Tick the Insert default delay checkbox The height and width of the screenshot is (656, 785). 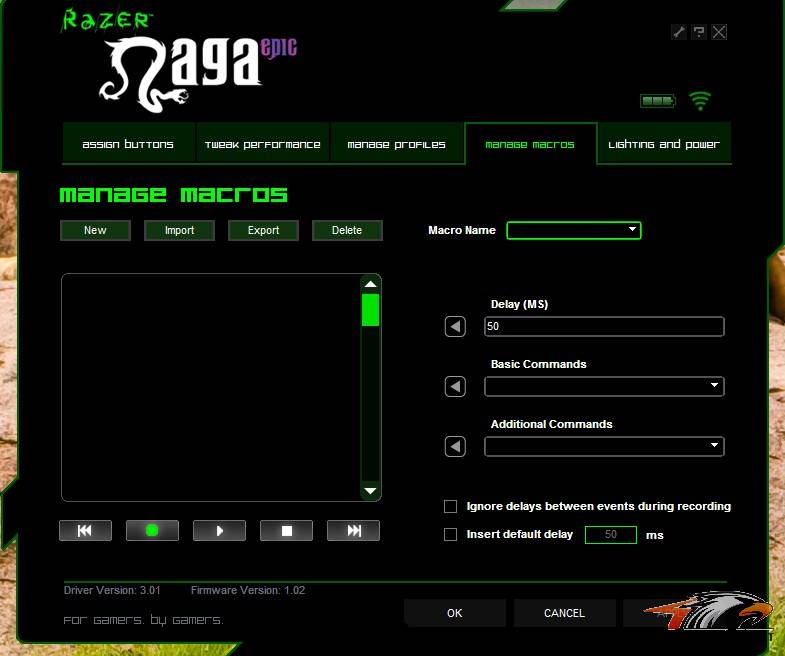451,534
